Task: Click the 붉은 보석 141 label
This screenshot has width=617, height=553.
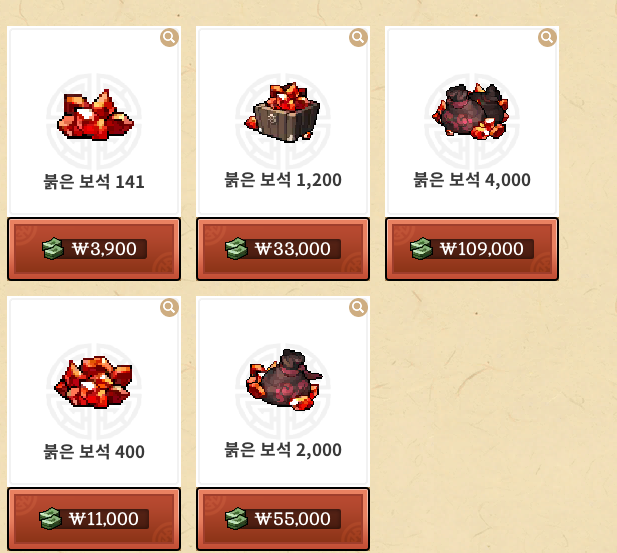Action: [94, 182]
